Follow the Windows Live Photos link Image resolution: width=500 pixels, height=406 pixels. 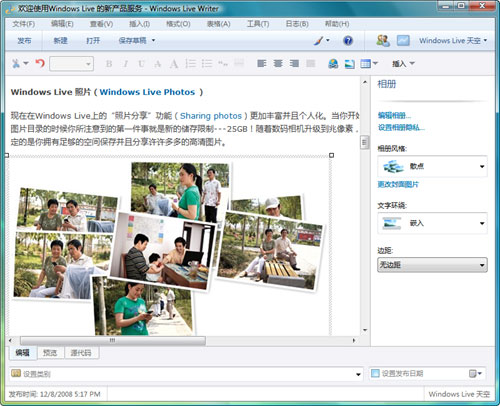(147, 92)
